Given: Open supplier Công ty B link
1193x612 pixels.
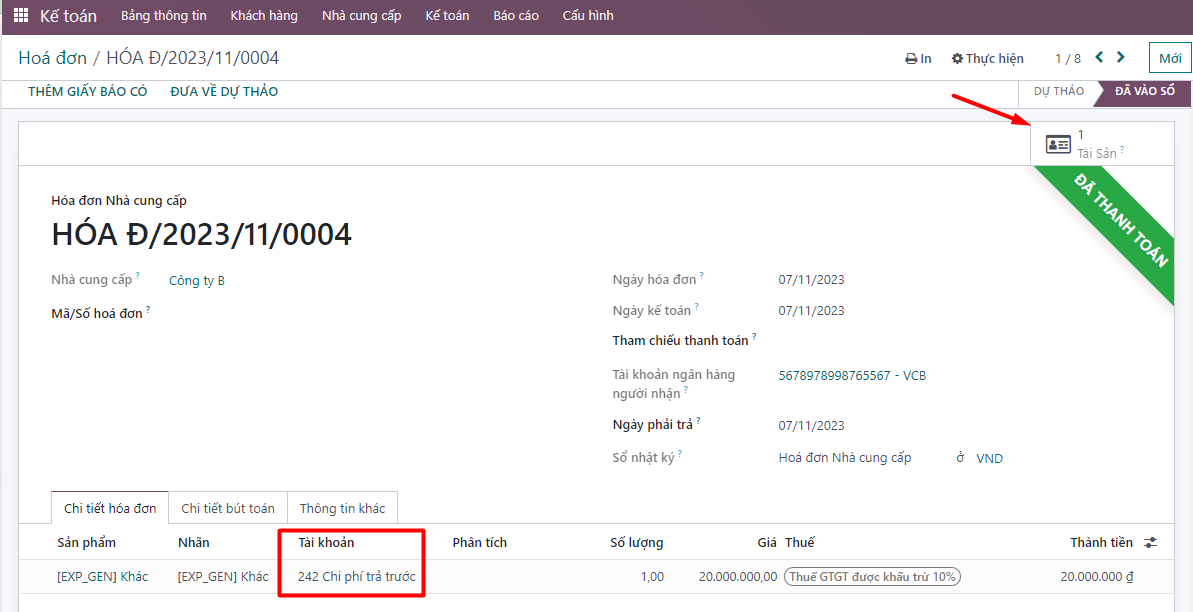Looking at the screenshot, I should pos(197,281).
